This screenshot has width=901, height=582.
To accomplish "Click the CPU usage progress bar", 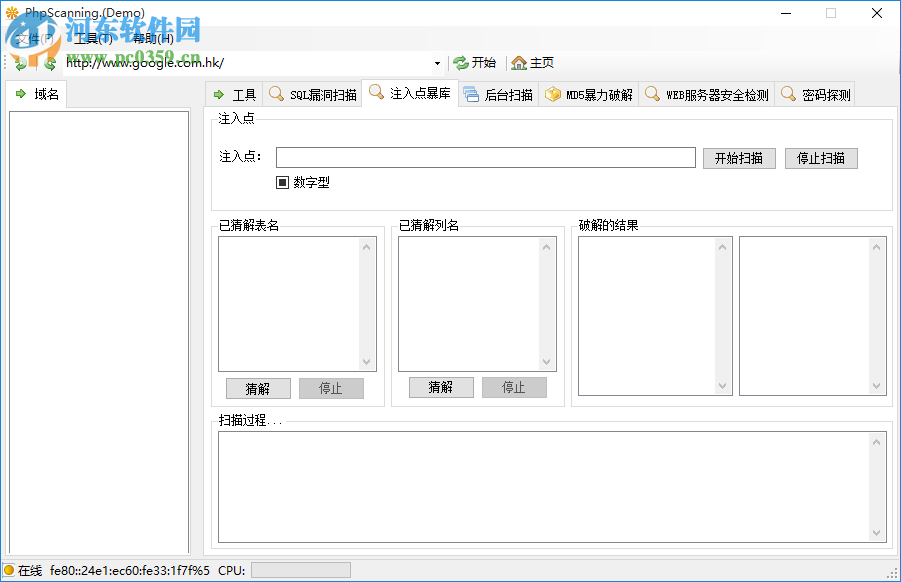I will click(x=301, y=569).
